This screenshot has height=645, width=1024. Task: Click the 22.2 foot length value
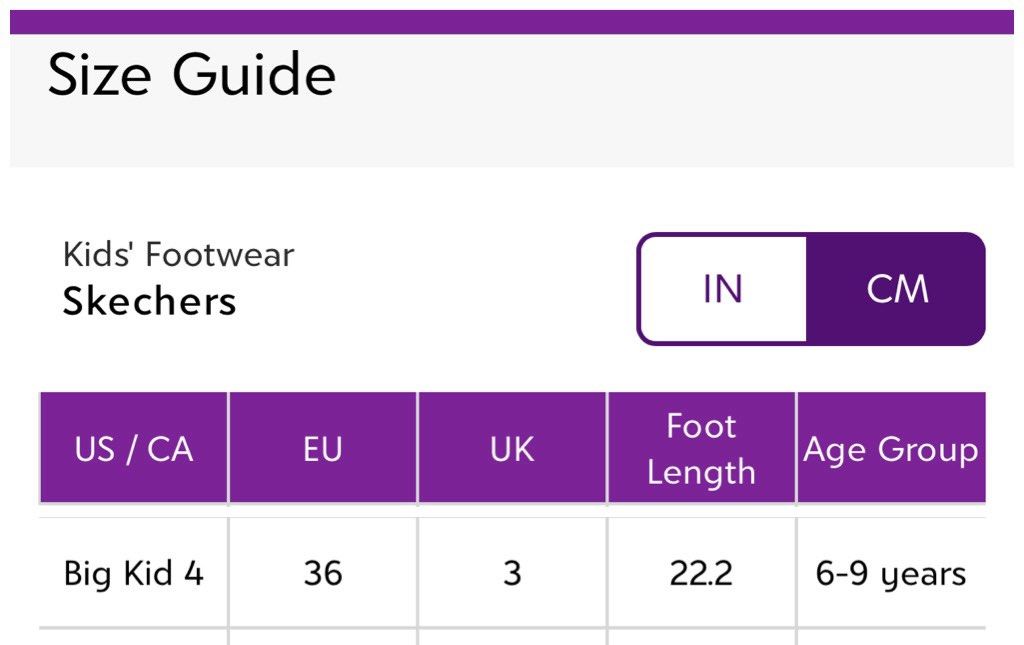701,573
